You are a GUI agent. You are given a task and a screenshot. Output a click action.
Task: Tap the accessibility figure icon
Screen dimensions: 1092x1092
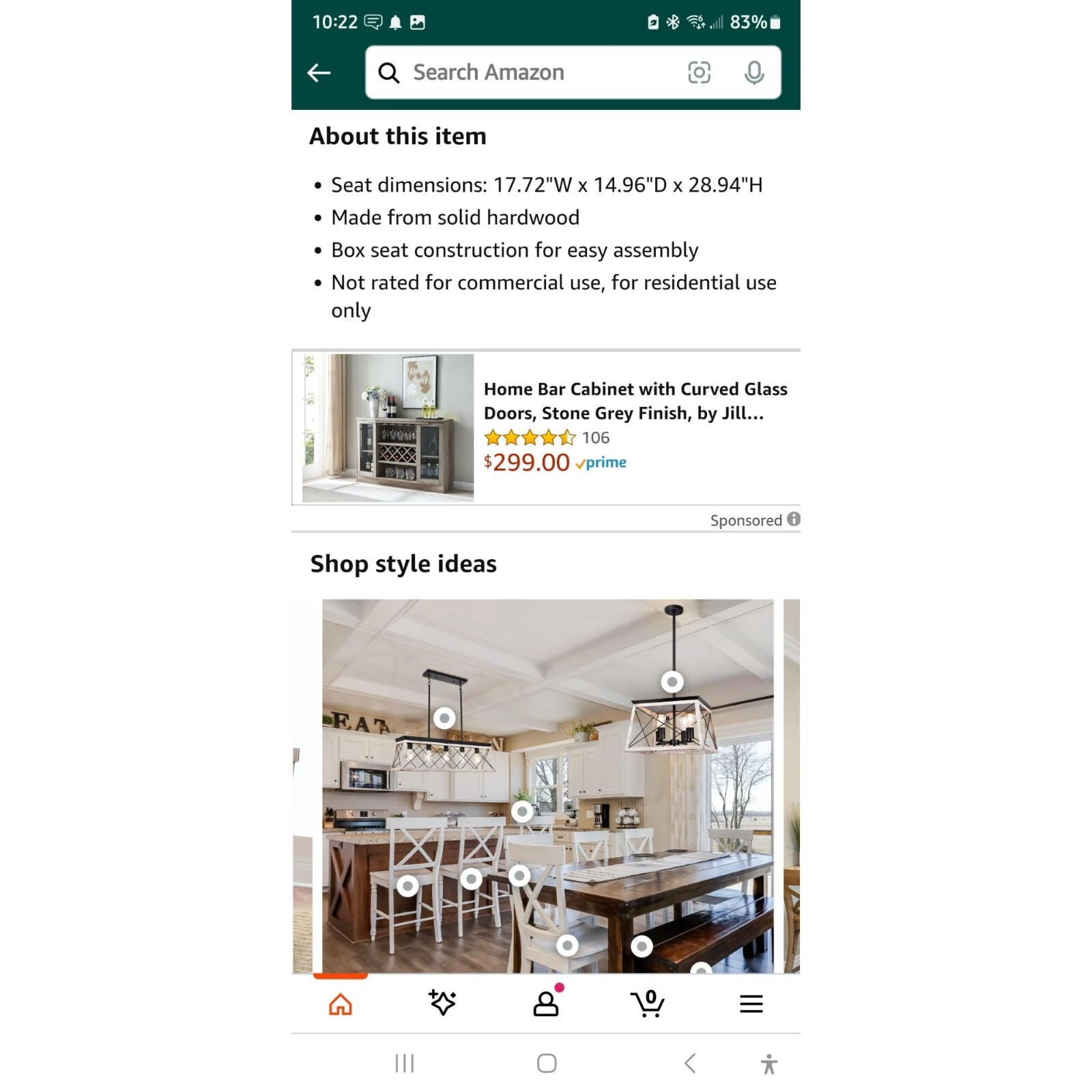[768, 1063]
